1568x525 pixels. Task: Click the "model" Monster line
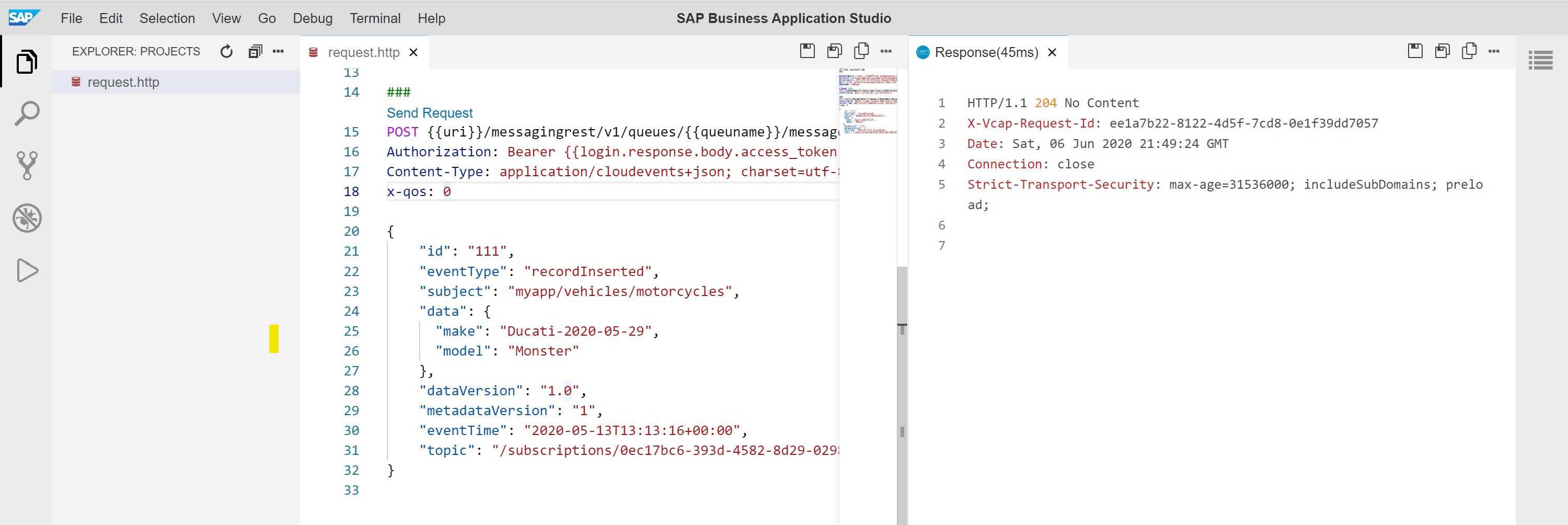coord(507,351)
